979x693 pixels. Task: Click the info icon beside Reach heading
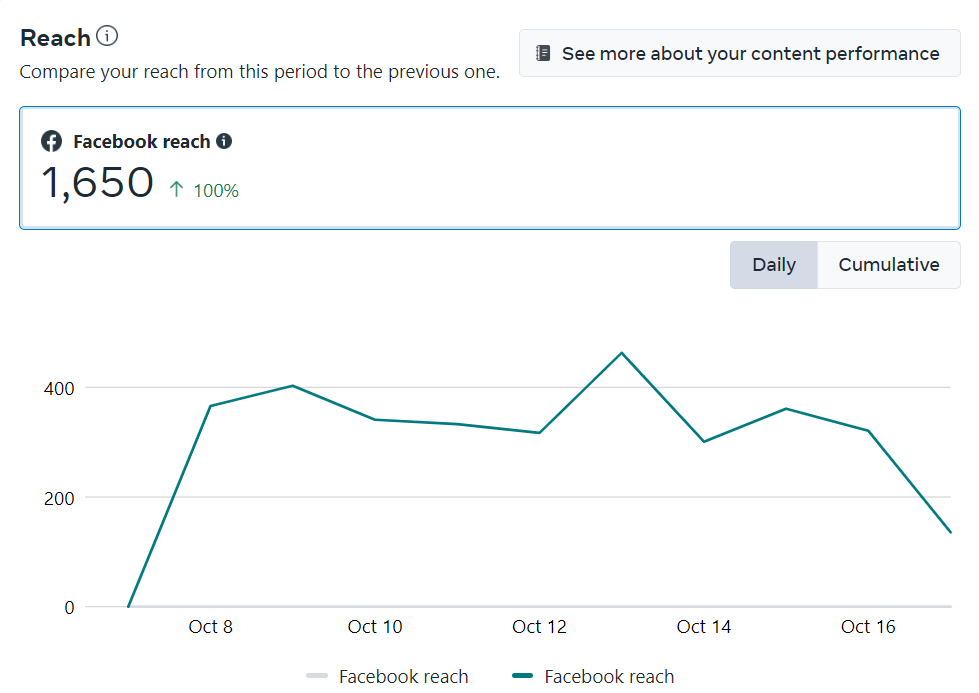pos(107,37)
